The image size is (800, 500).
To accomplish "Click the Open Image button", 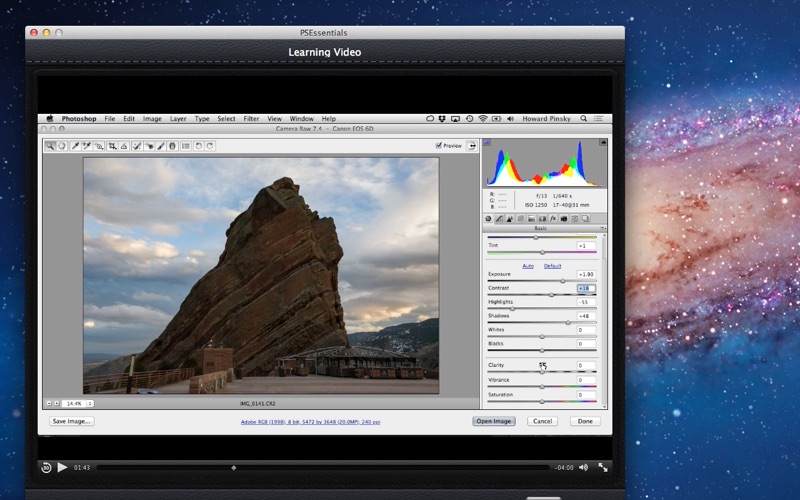I will [x=493, y=421].
